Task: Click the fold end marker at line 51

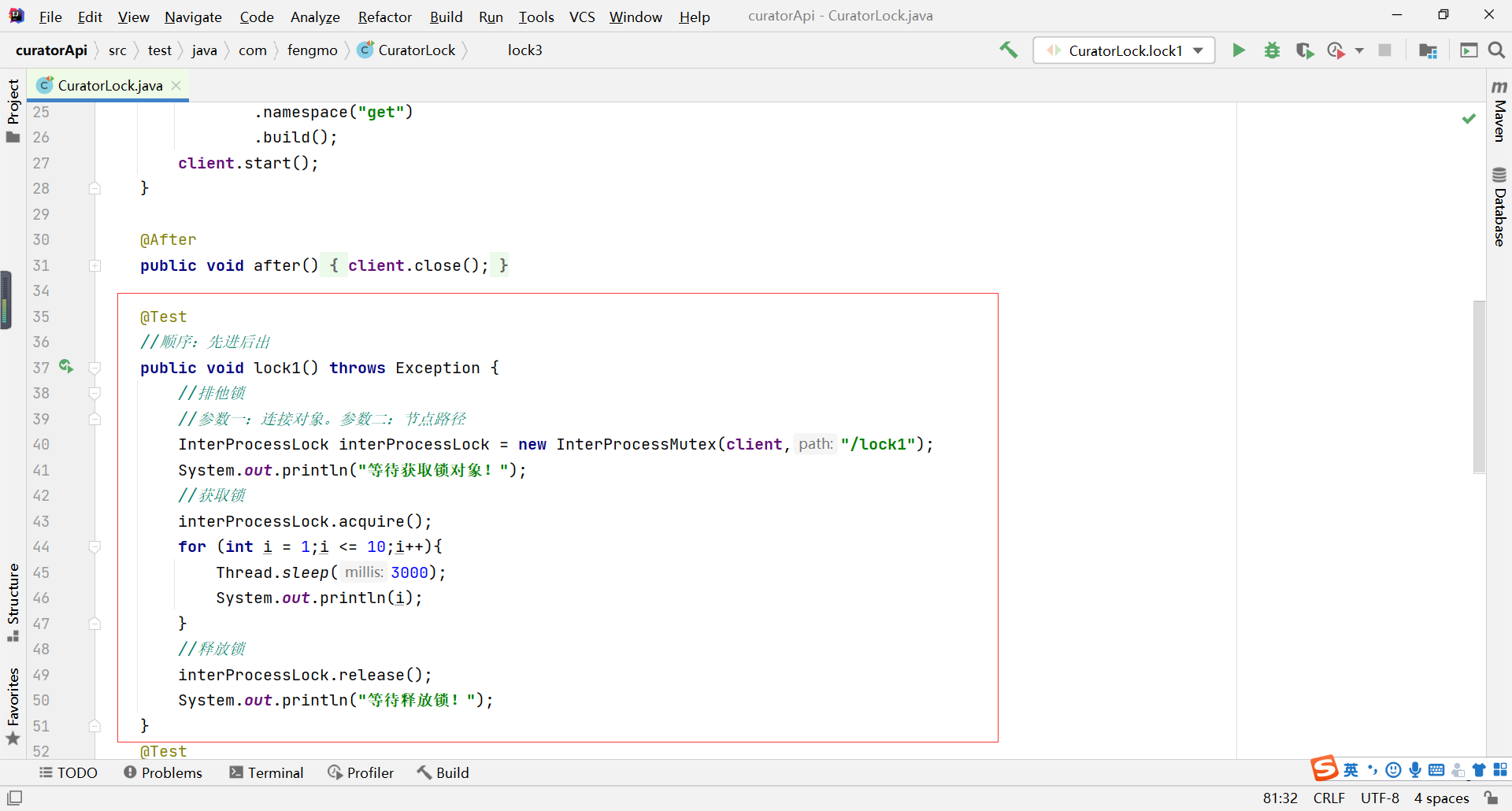Action: point(94,726)
